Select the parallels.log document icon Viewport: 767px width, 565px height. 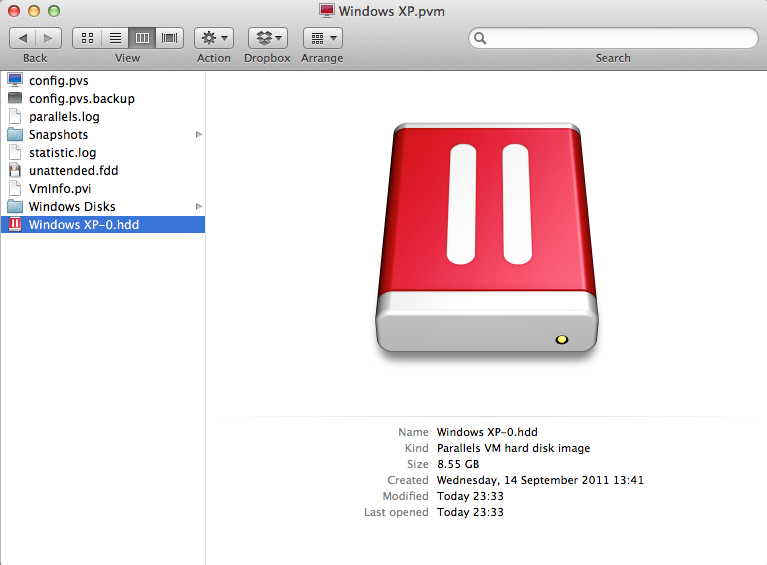click(15, 116)
